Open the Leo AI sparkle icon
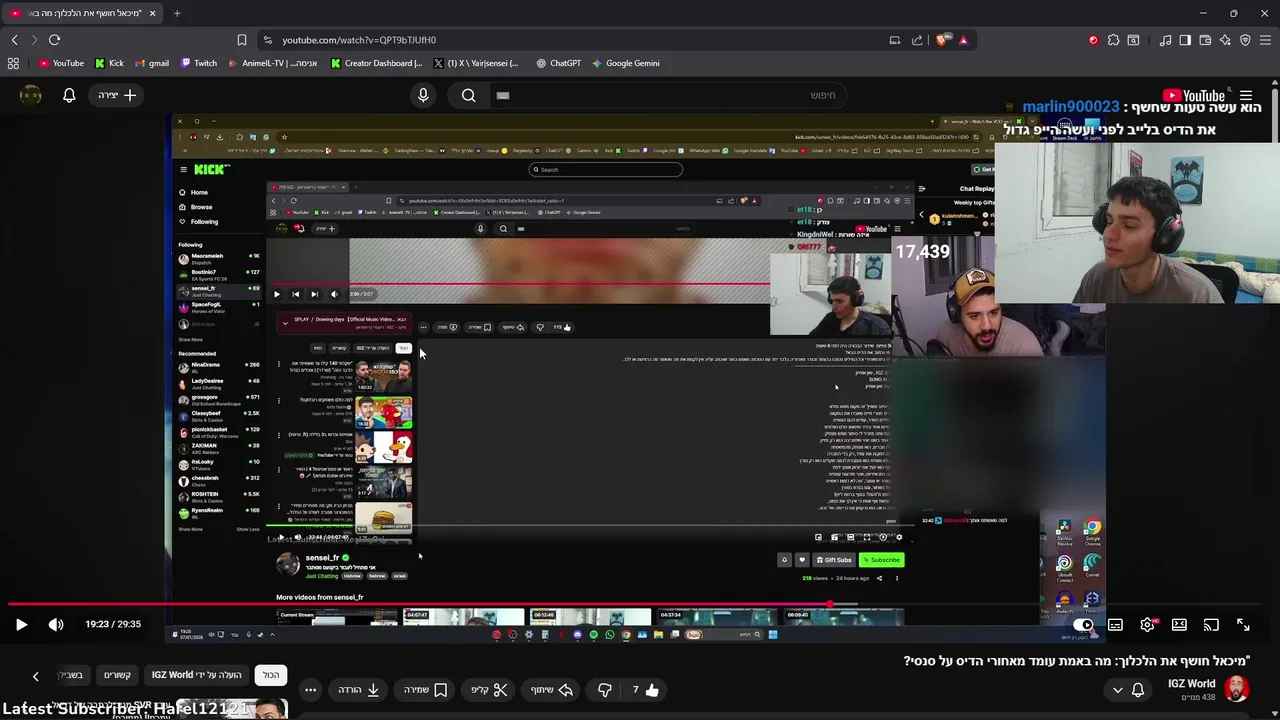The width and height of the screenshot is (1280, 720). 1225,40
